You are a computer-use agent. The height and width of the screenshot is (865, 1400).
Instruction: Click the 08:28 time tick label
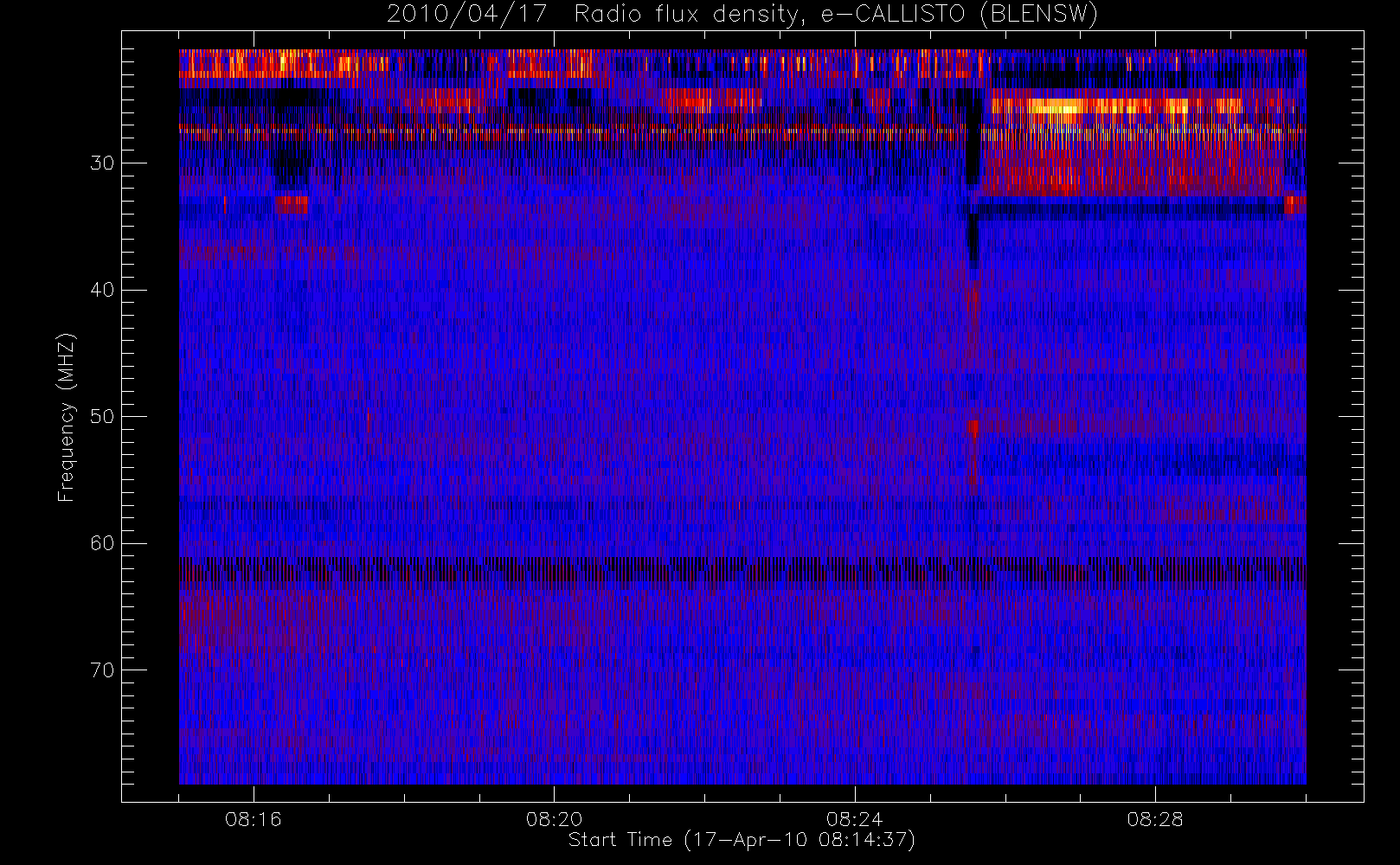click(1155, 819)
